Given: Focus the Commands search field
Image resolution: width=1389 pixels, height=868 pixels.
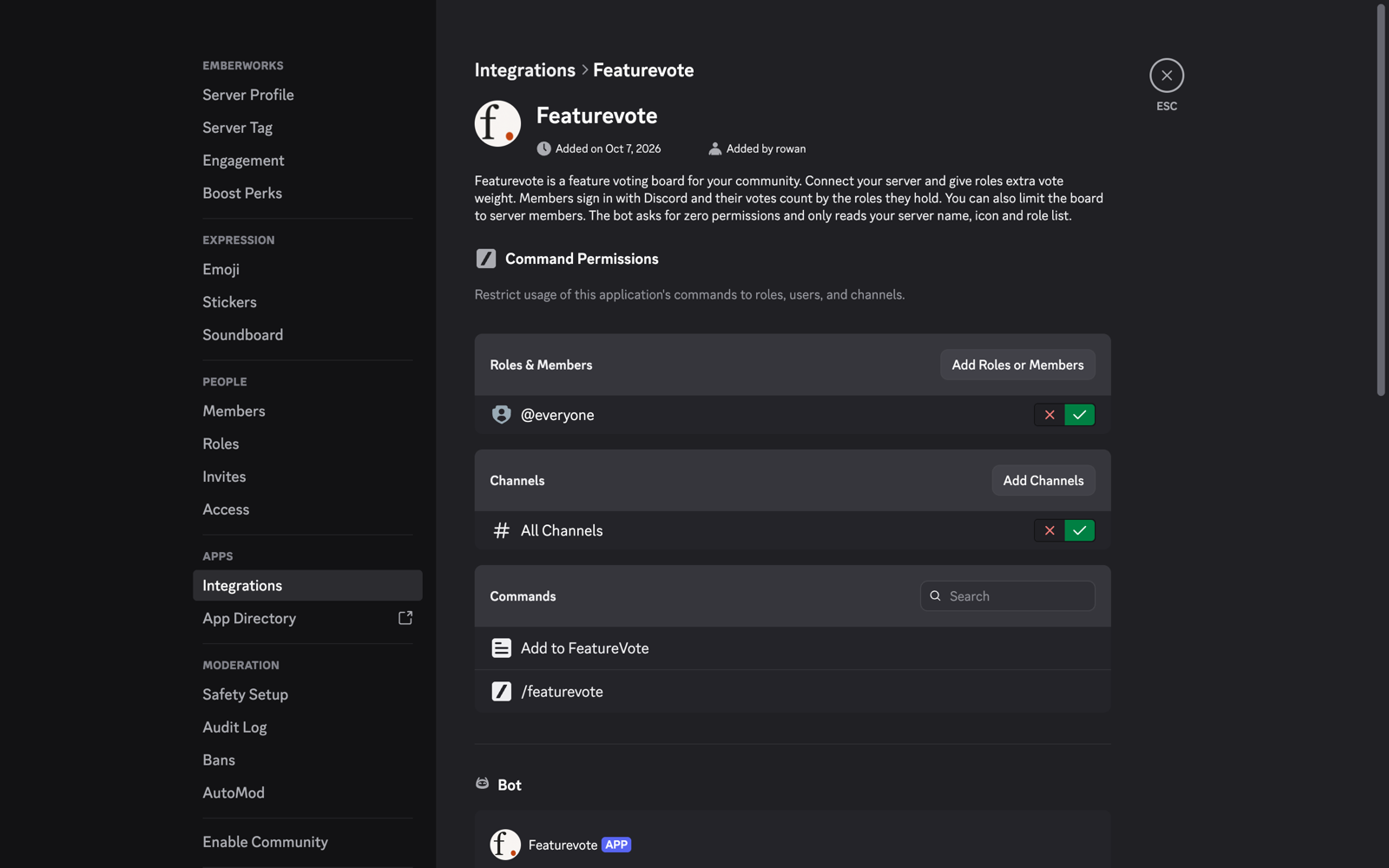Looking at the screenshot, I should pyautogui.click(x=1007, y=596).
